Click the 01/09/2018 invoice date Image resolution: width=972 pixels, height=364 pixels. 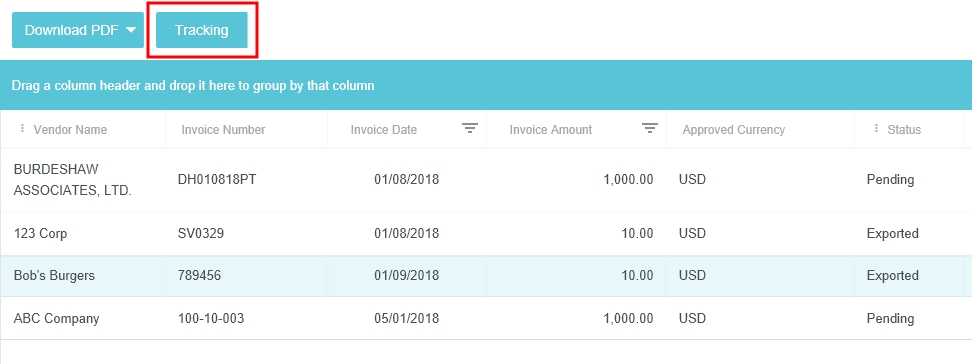[x=407, y=275]
